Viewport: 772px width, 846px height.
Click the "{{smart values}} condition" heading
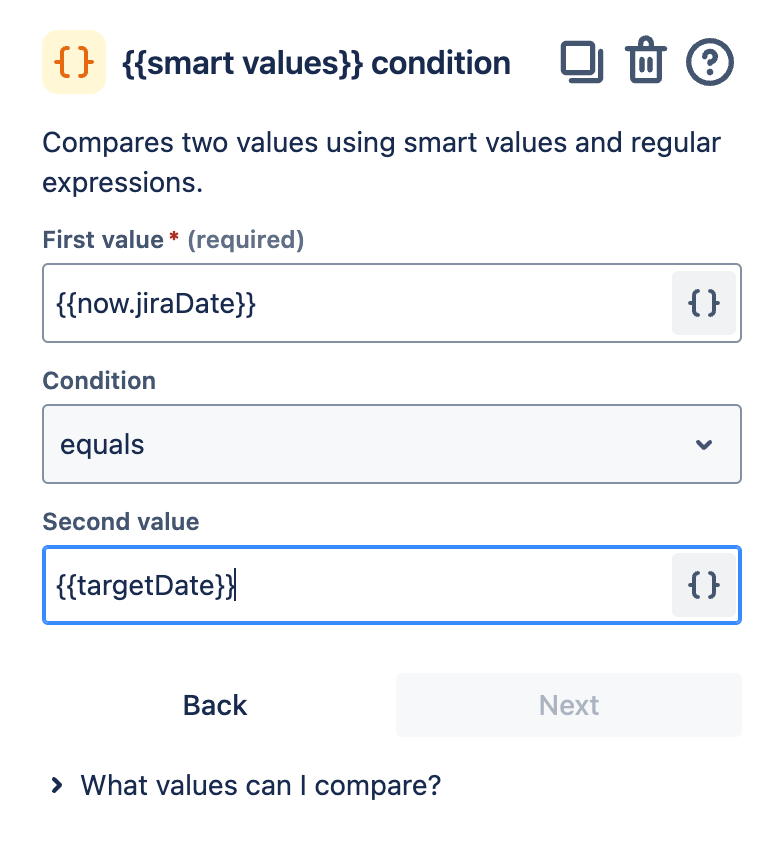[x=316, y=63]
